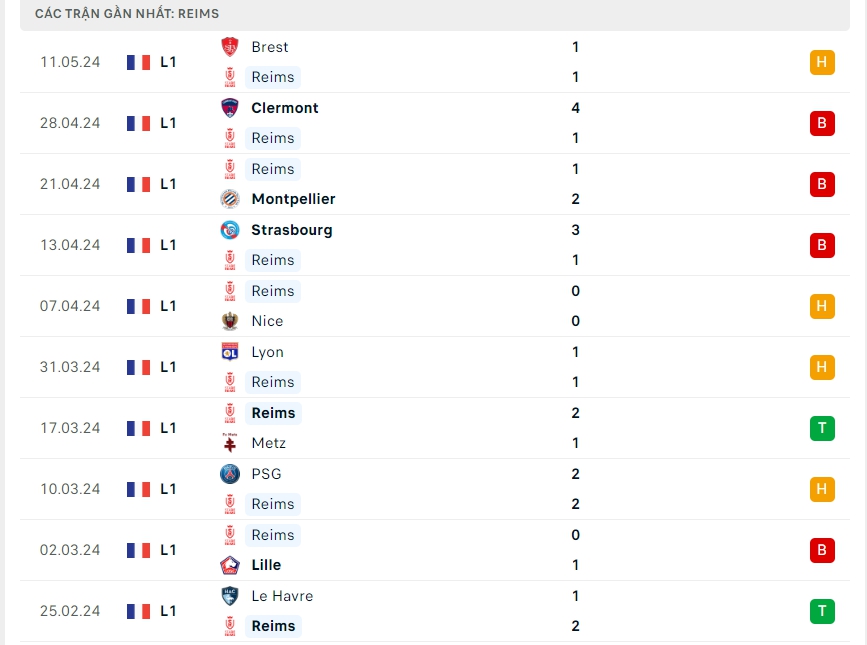Click the France flag on 11.05.24 row
The height and width of the screenshot is (645, 867).
pyautogui.click(x=138, y=62)
